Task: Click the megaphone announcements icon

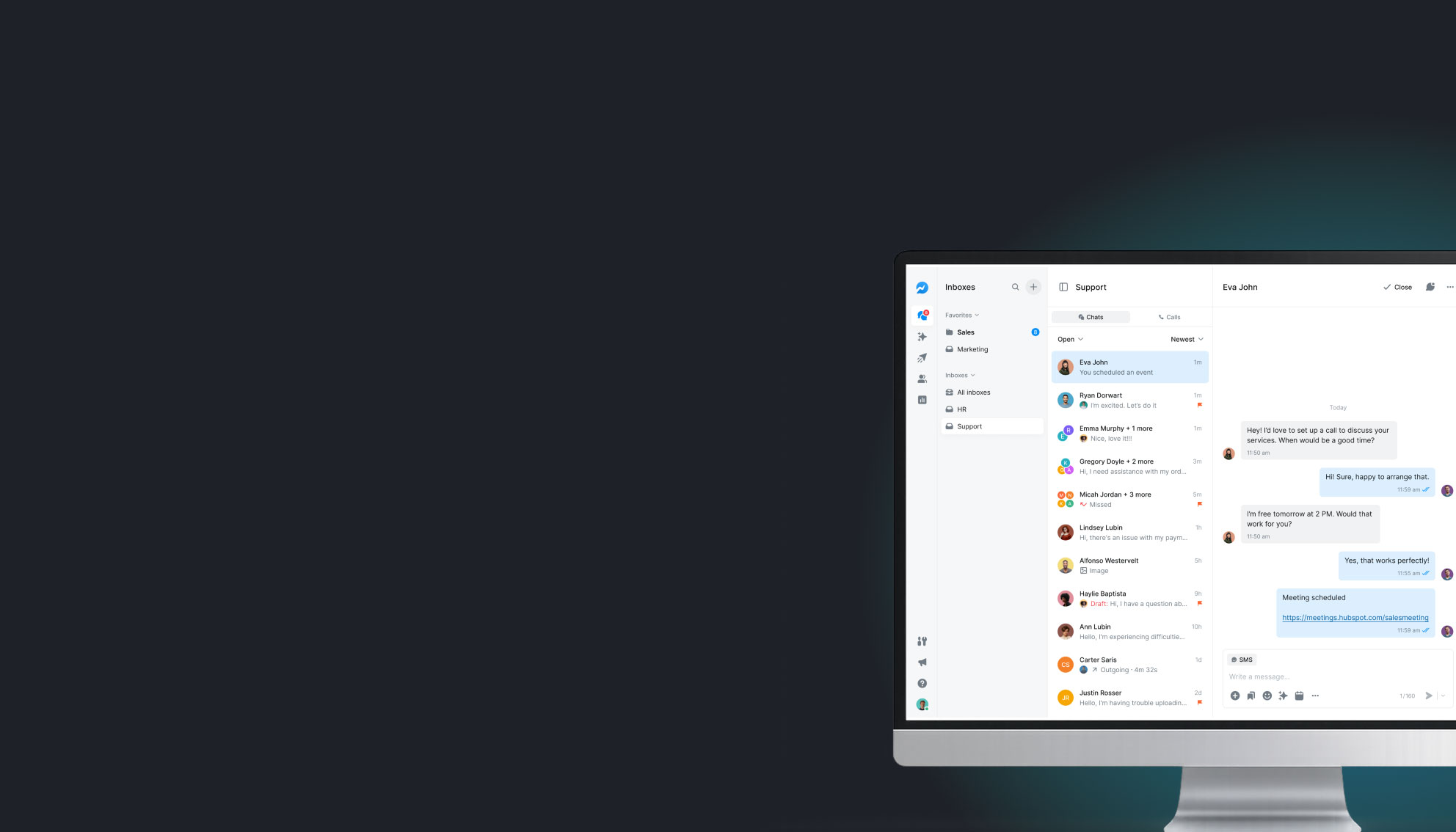Action: tap(922, 663)
